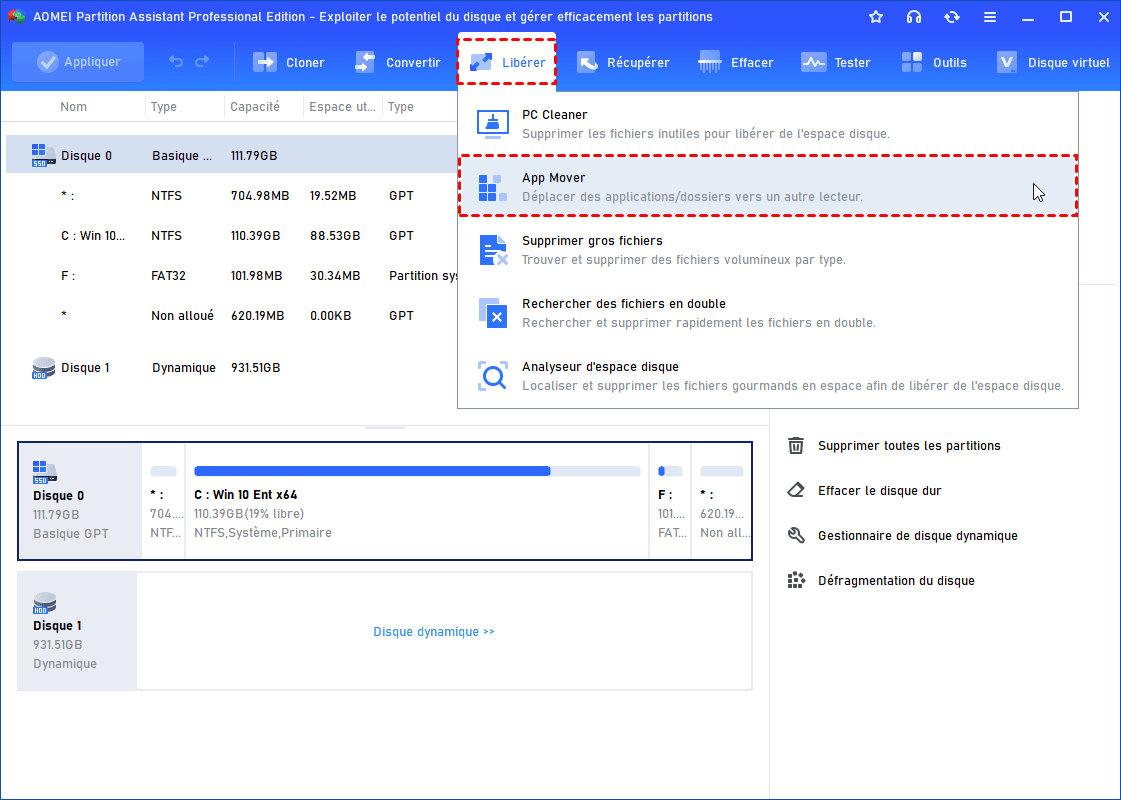Click Supprimer toutes les partitions
Viewport: 1121px width, 800px height.
pyautogui.click(x=908, y=446)
